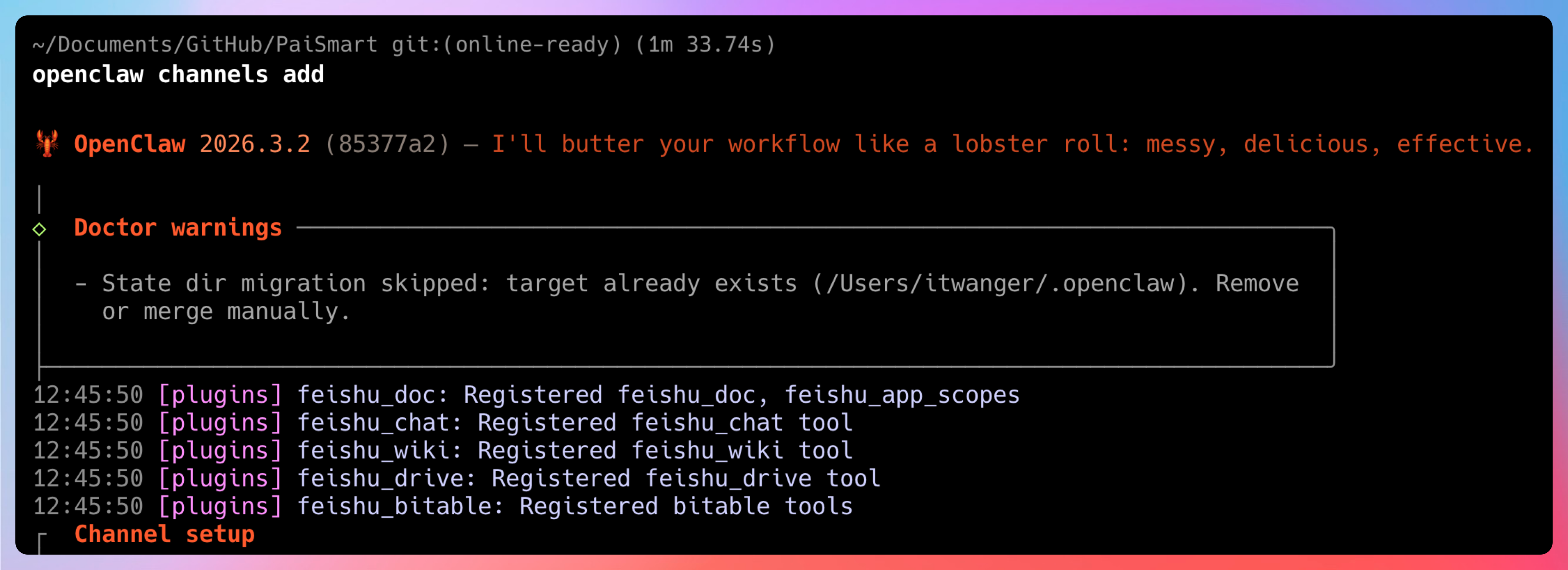The height and width of the screenshot is (570, 1568).
Task: Click the OpenClaw name in the banner
Action: tap(130, 144)
